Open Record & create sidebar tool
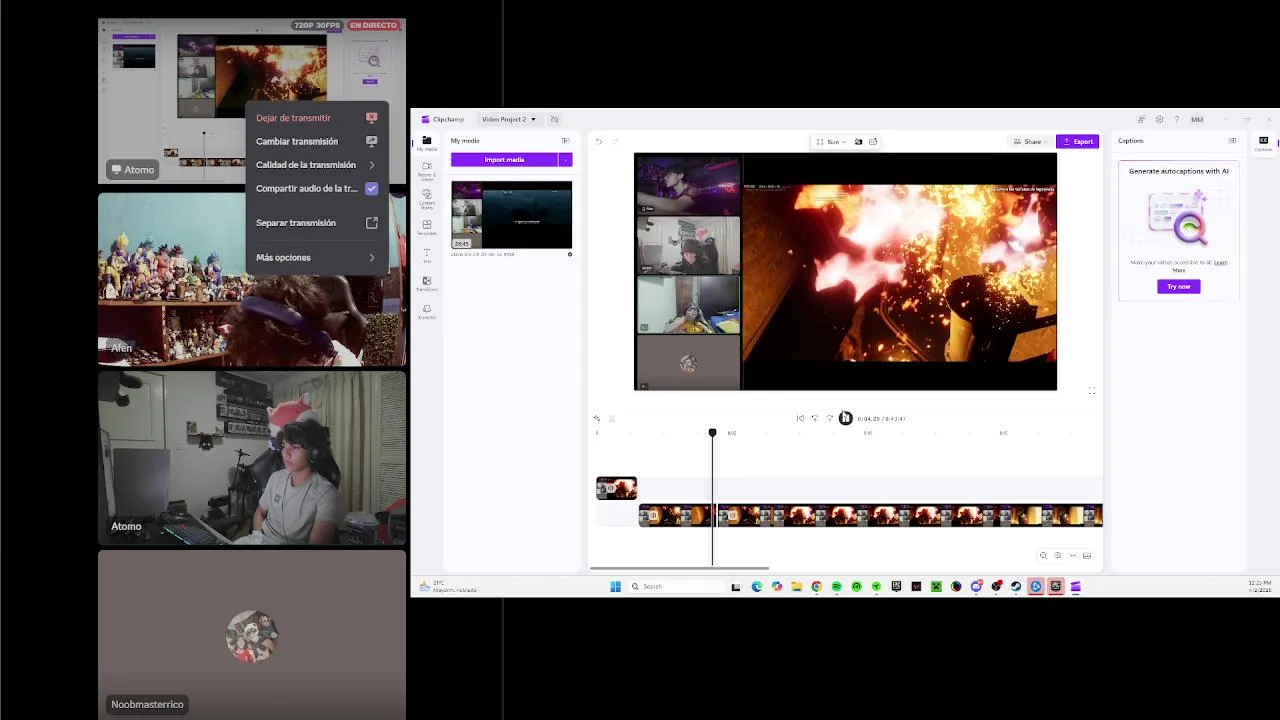The height and width of the screenshot is (720, 1280). (x=427, y=171)
